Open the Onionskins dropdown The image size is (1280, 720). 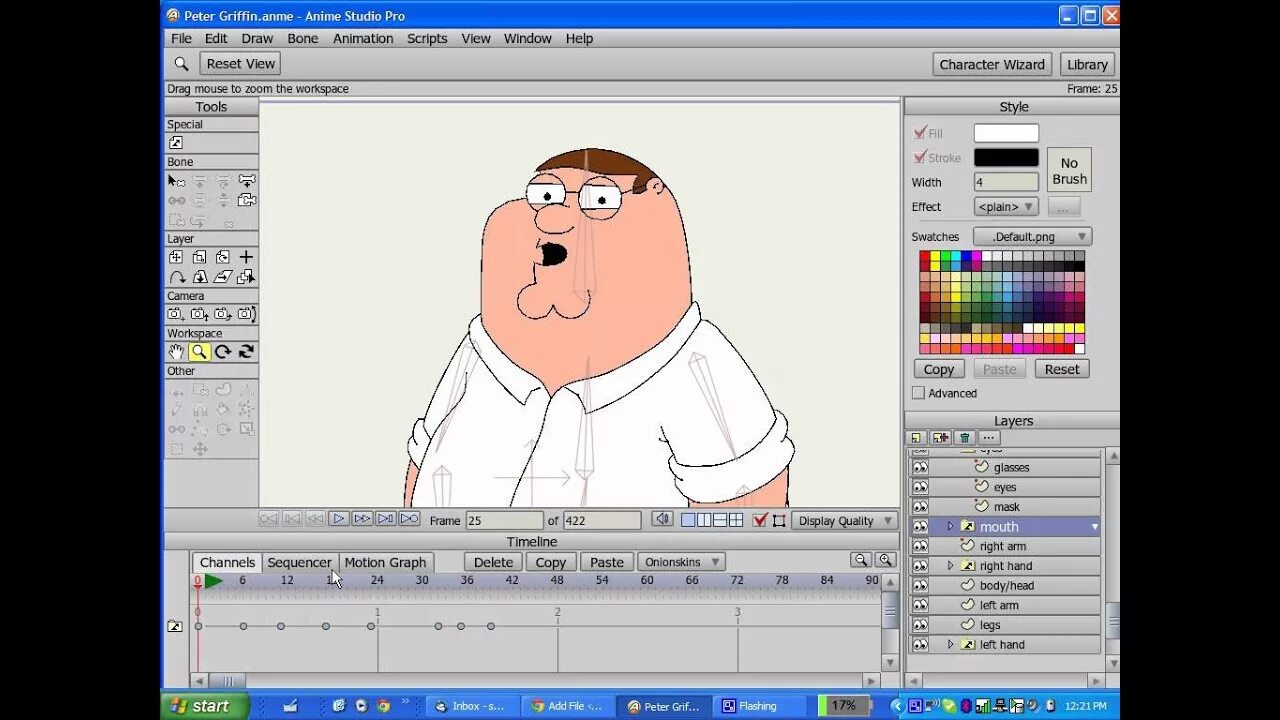click(x=681, y=562)
